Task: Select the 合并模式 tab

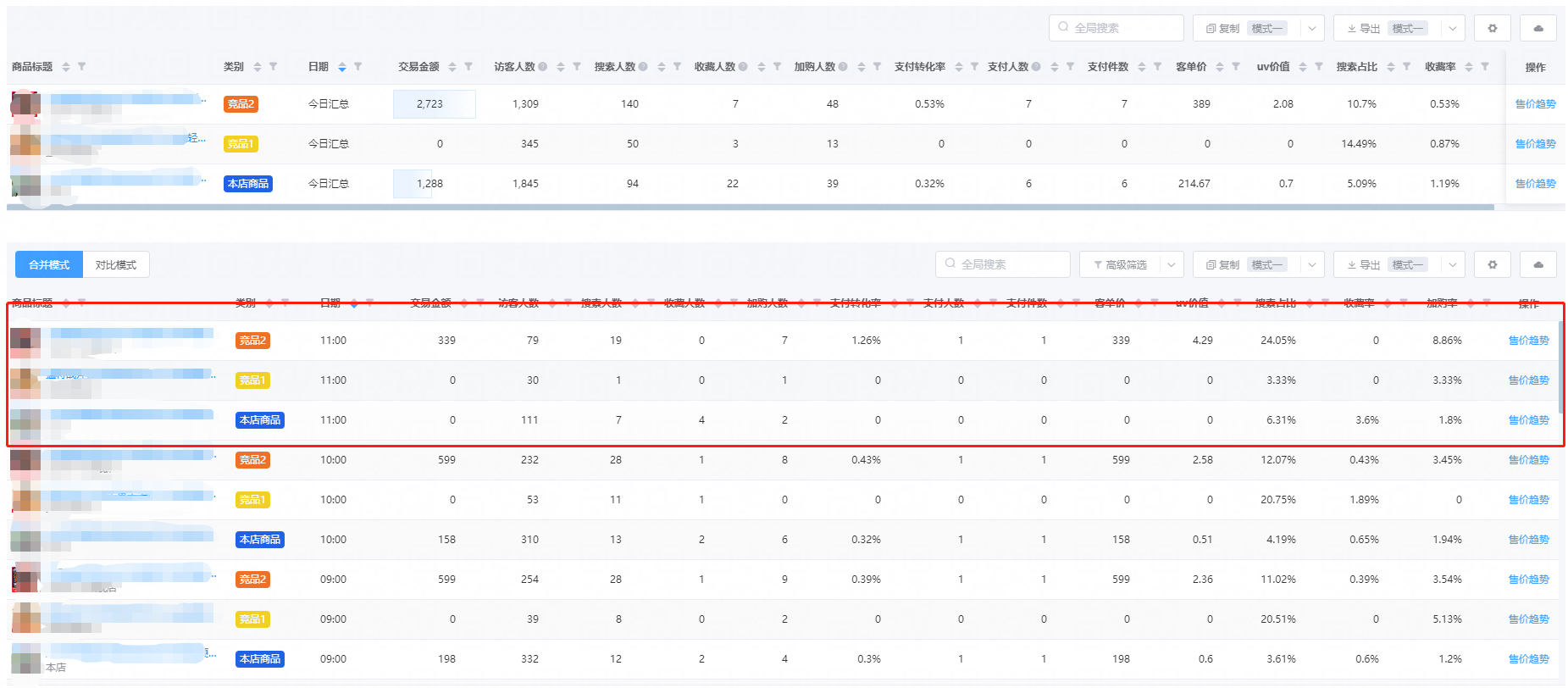Action: [49, 264]
